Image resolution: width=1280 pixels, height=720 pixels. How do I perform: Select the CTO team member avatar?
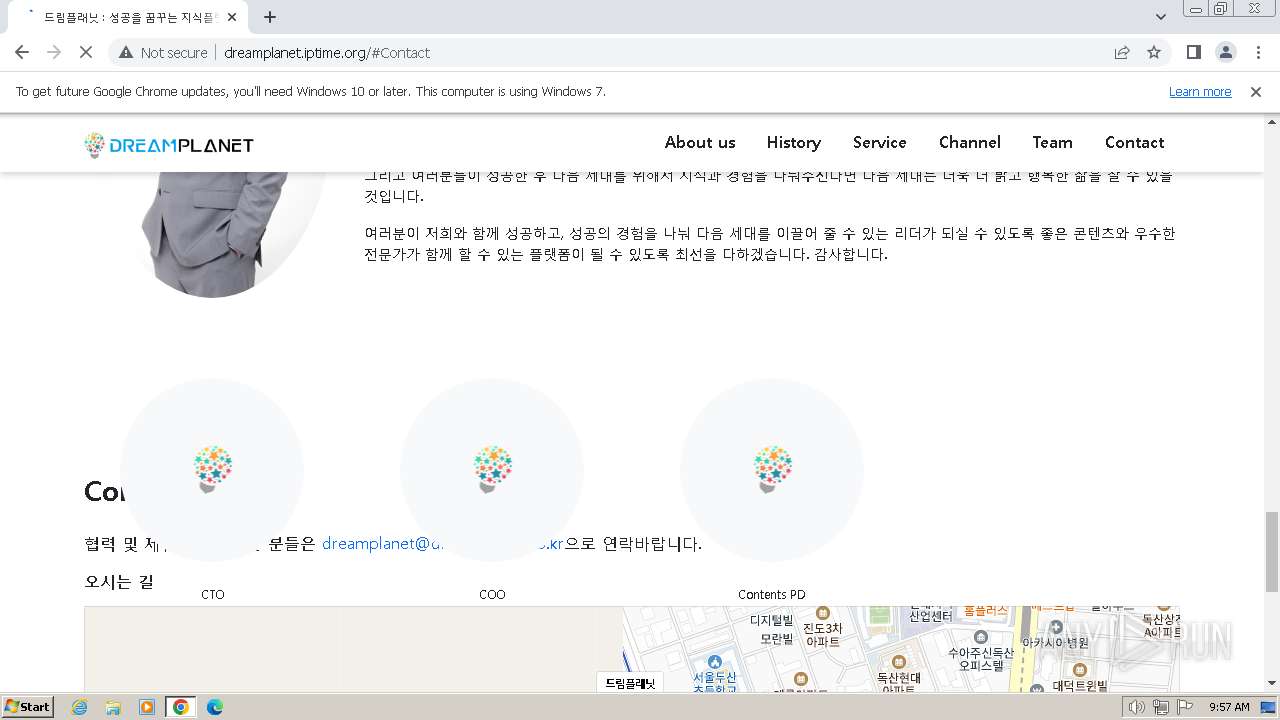click(x=212, y=470)
